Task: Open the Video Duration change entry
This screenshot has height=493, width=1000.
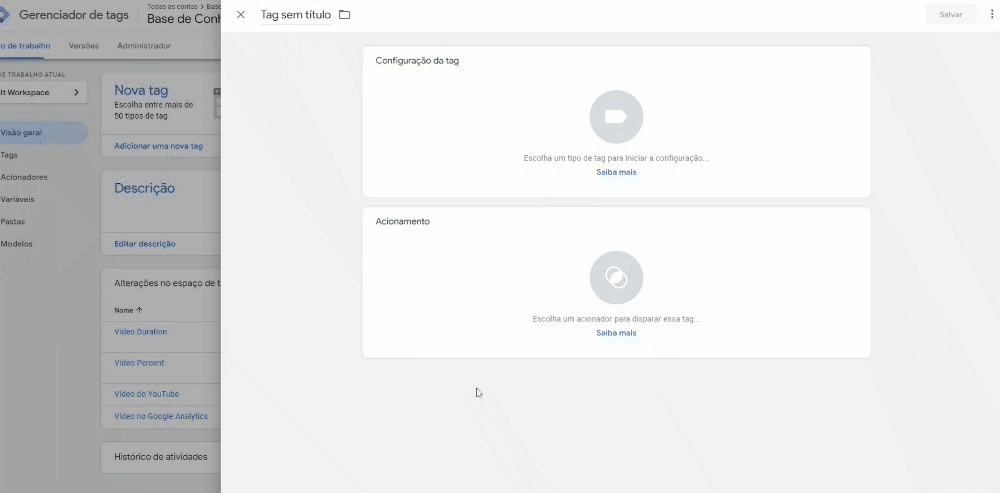Action: (140, 332)
